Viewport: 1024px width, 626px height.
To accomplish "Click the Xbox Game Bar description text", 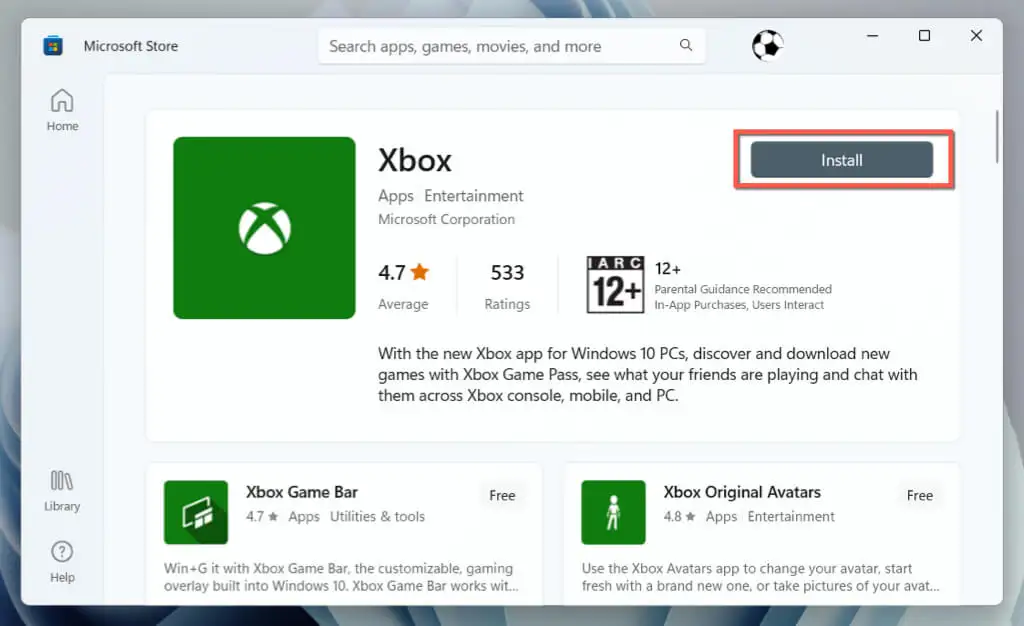I will 342,577.
